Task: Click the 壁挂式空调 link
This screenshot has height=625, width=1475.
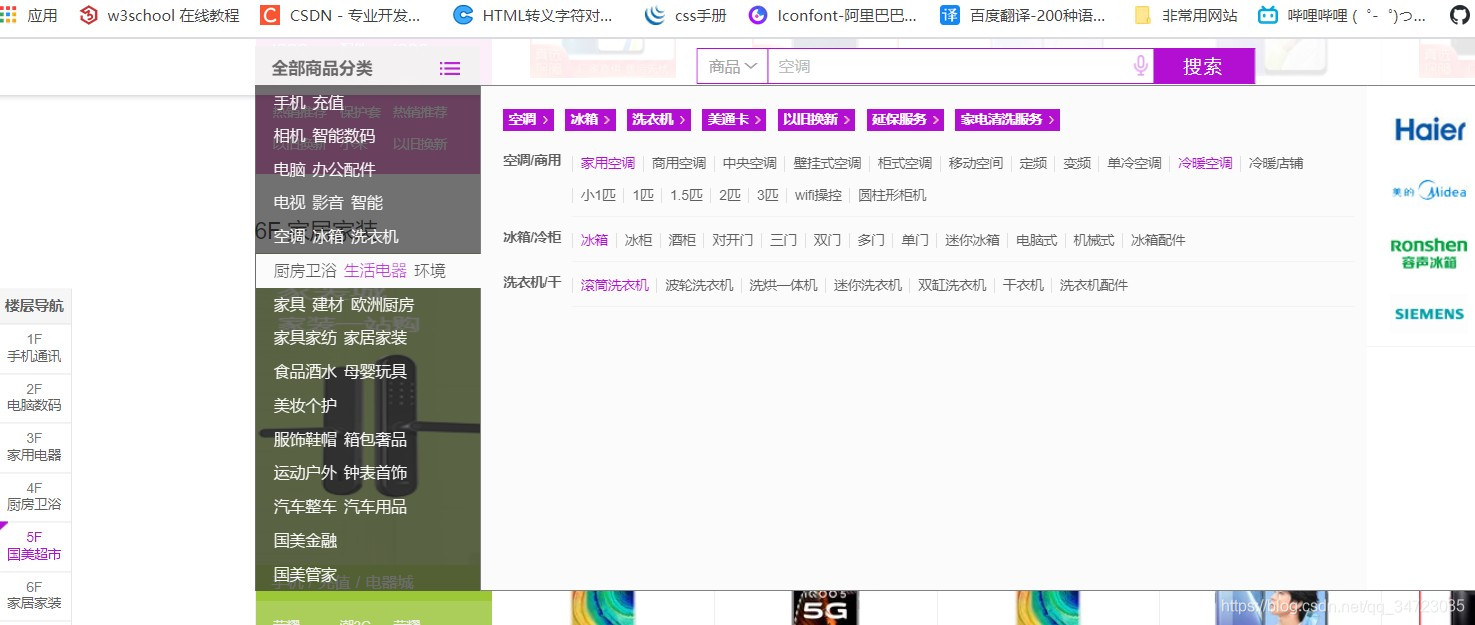Action: click(827, 163)
